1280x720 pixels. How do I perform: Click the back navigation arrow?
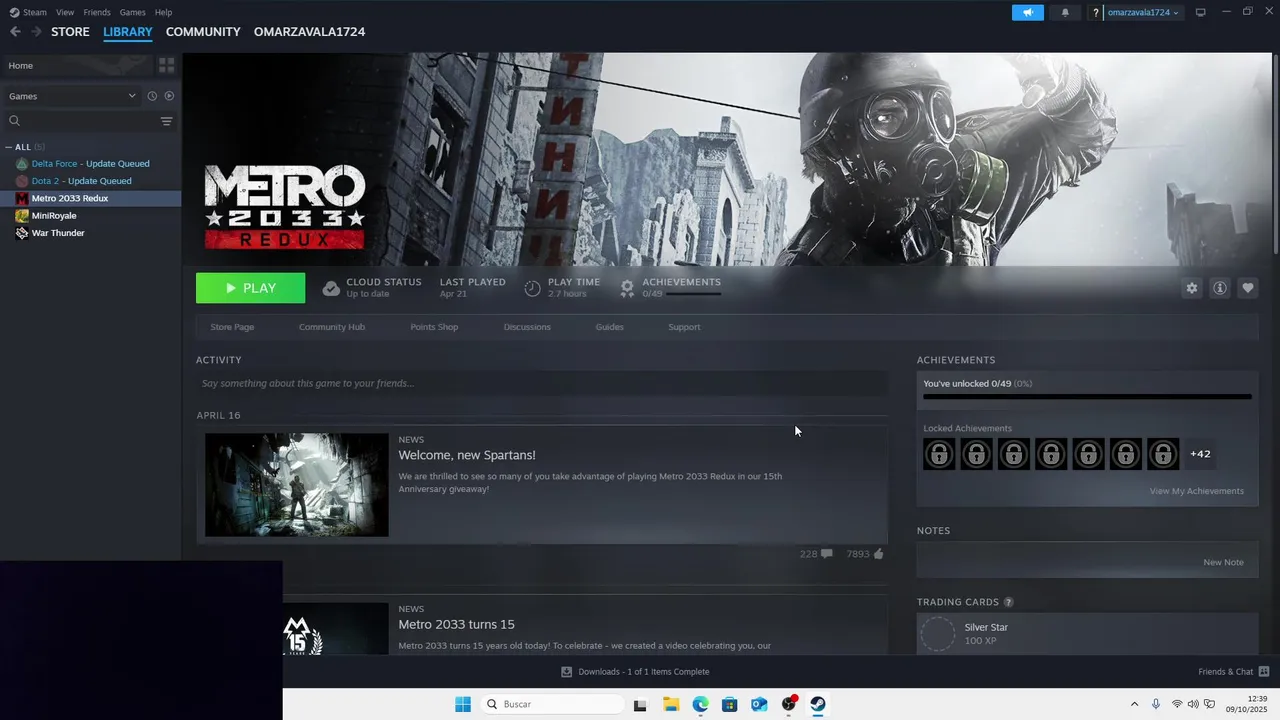click(15, 32)
